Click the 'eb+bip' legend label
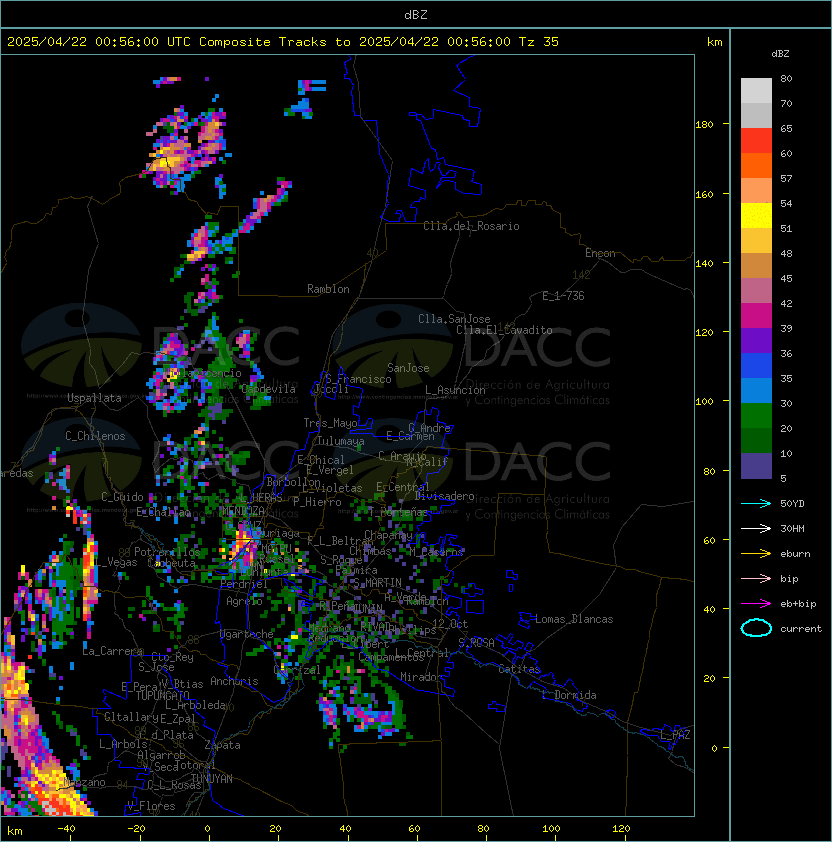This screenshot has width=832, height=842. 798,604
